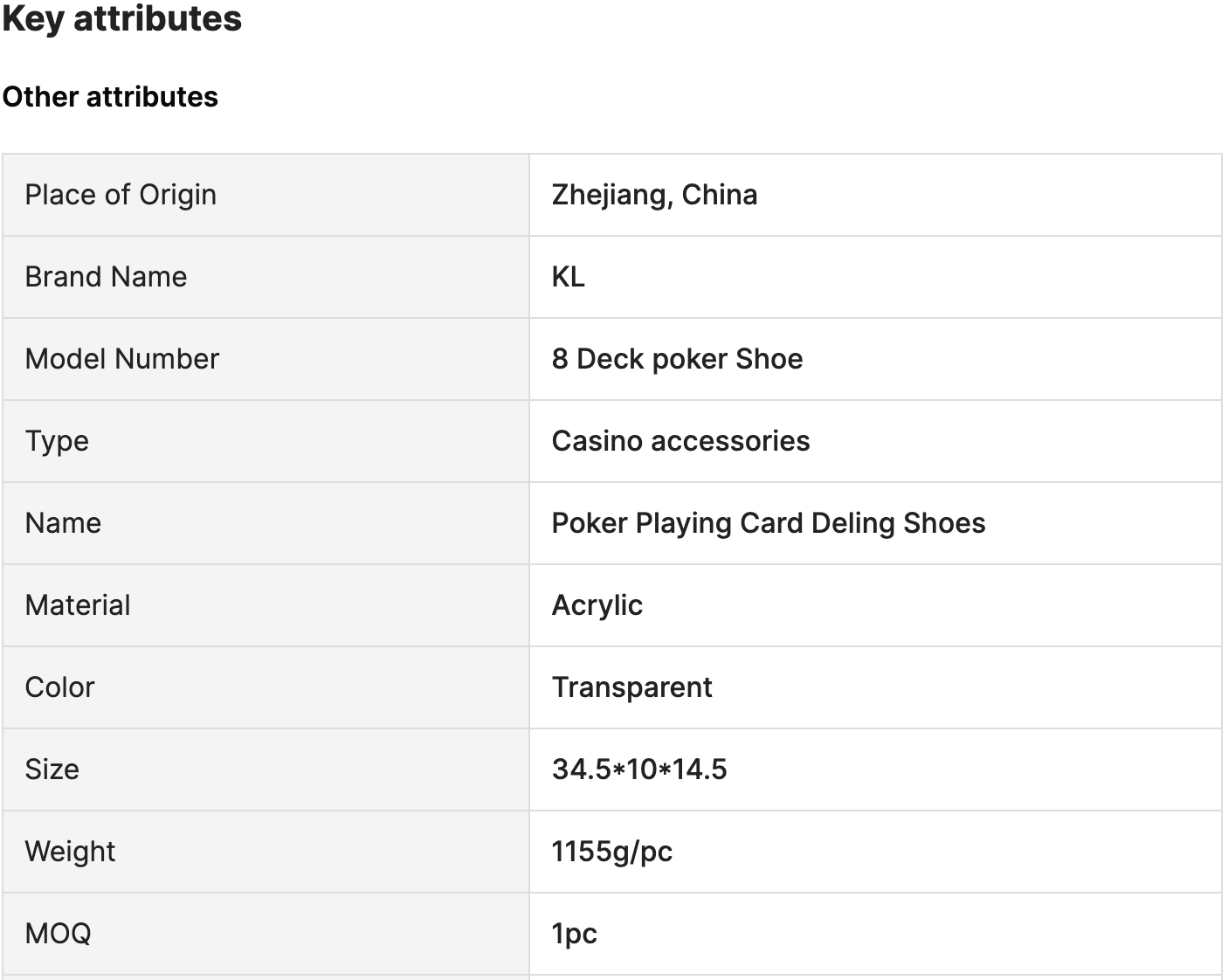The height and width of the screenshot is (980, 1228).
Task: Click the 34.5*10*14.5 size value
Action: (x=638, y=770)
